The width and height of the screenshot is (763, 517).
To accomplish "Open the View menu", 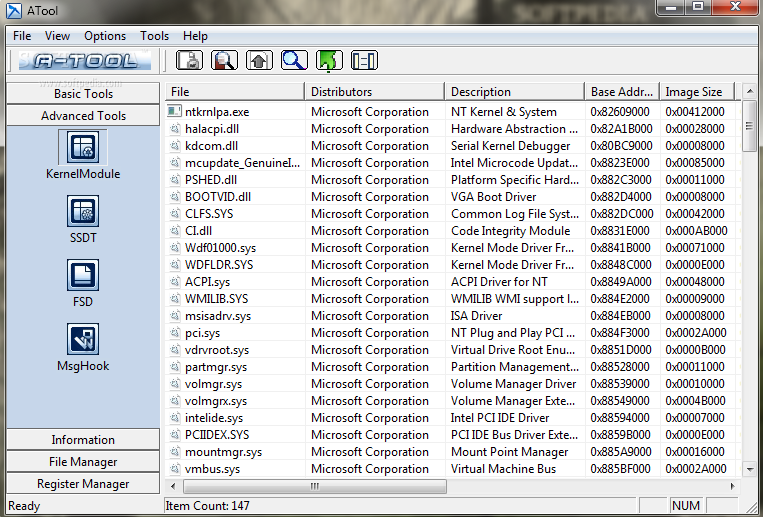I will pyautogui.click(x=57, y=36).
